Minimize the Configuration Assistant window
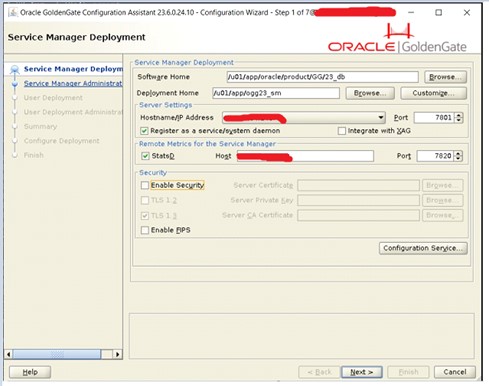The width and height of the screenshot is (489, 386). (411, 13)
